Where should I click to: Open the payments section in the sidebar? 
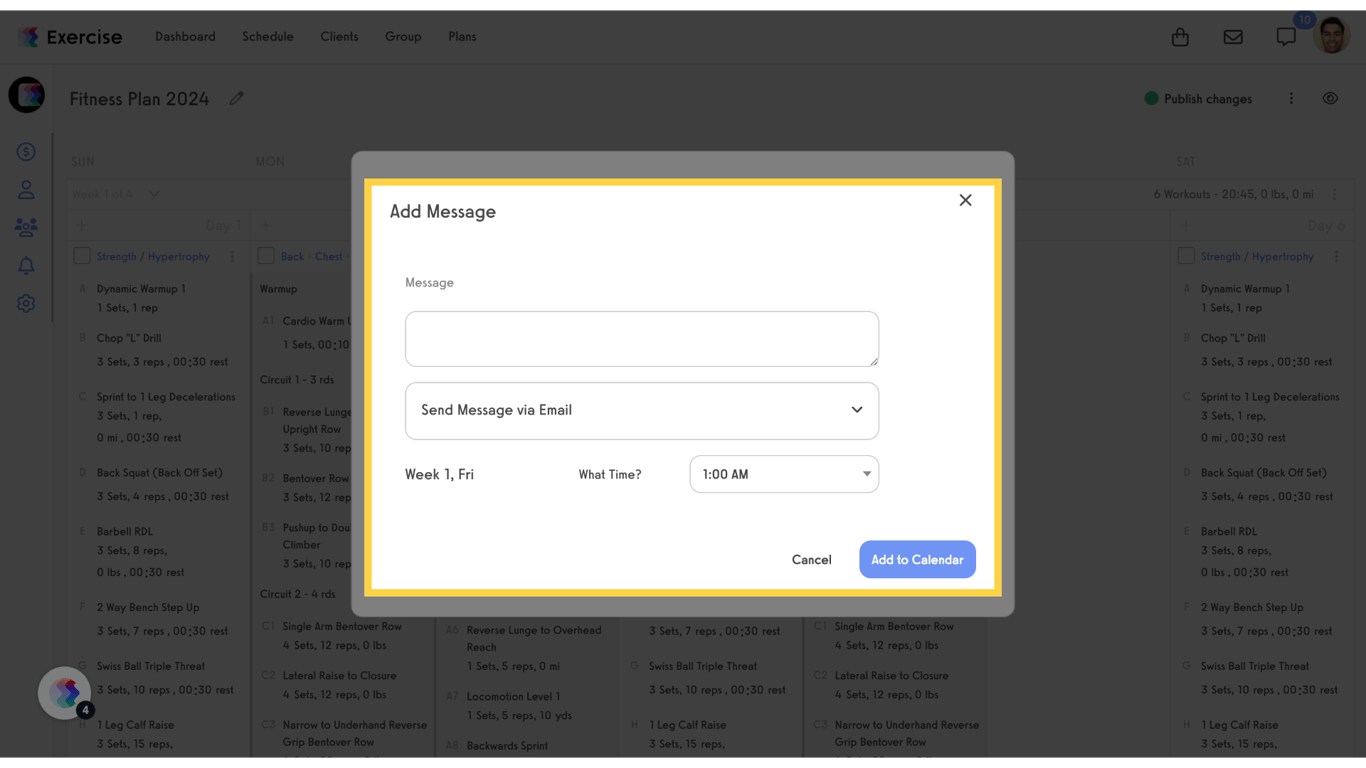click(x=26, y=151)
